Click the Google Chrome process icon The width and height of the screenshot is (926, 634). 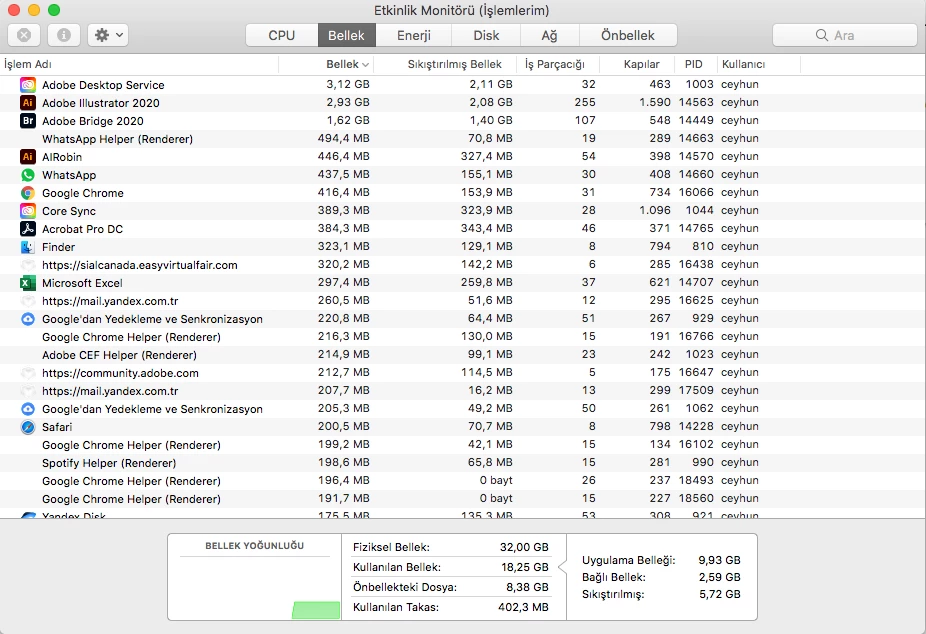tap(28, 193)
